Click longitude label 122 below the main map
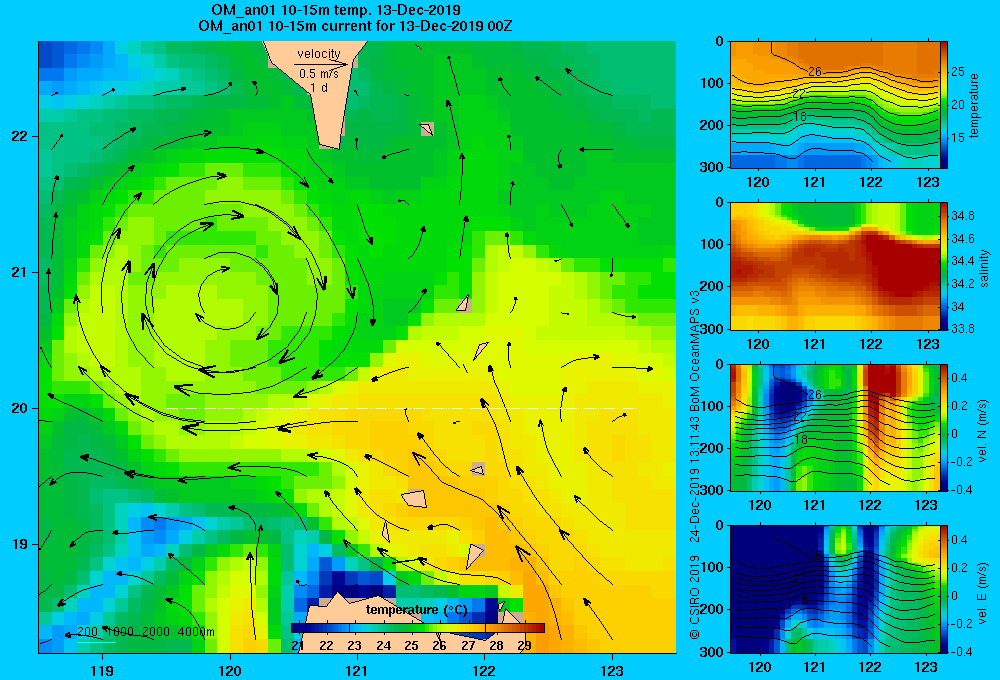The height and width of the screenshot is (680, 1000). (485, 670)
